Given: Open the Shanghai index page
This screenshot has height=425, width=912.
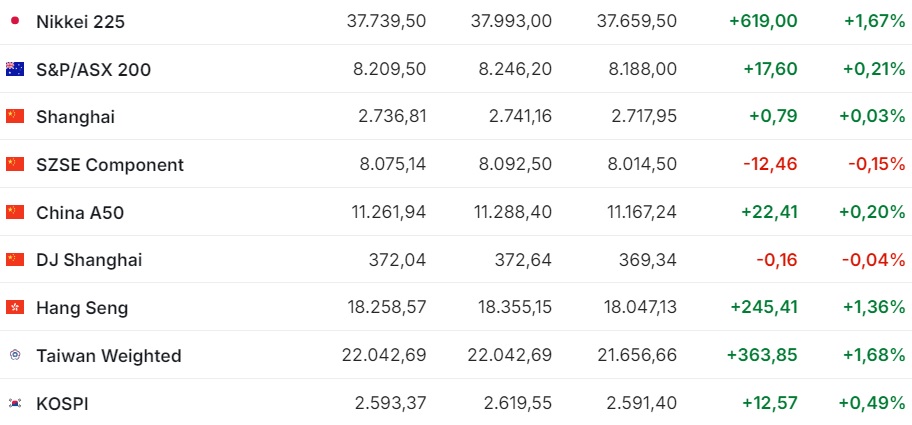Looking at the screenshot, I should (x=76, y=117).
